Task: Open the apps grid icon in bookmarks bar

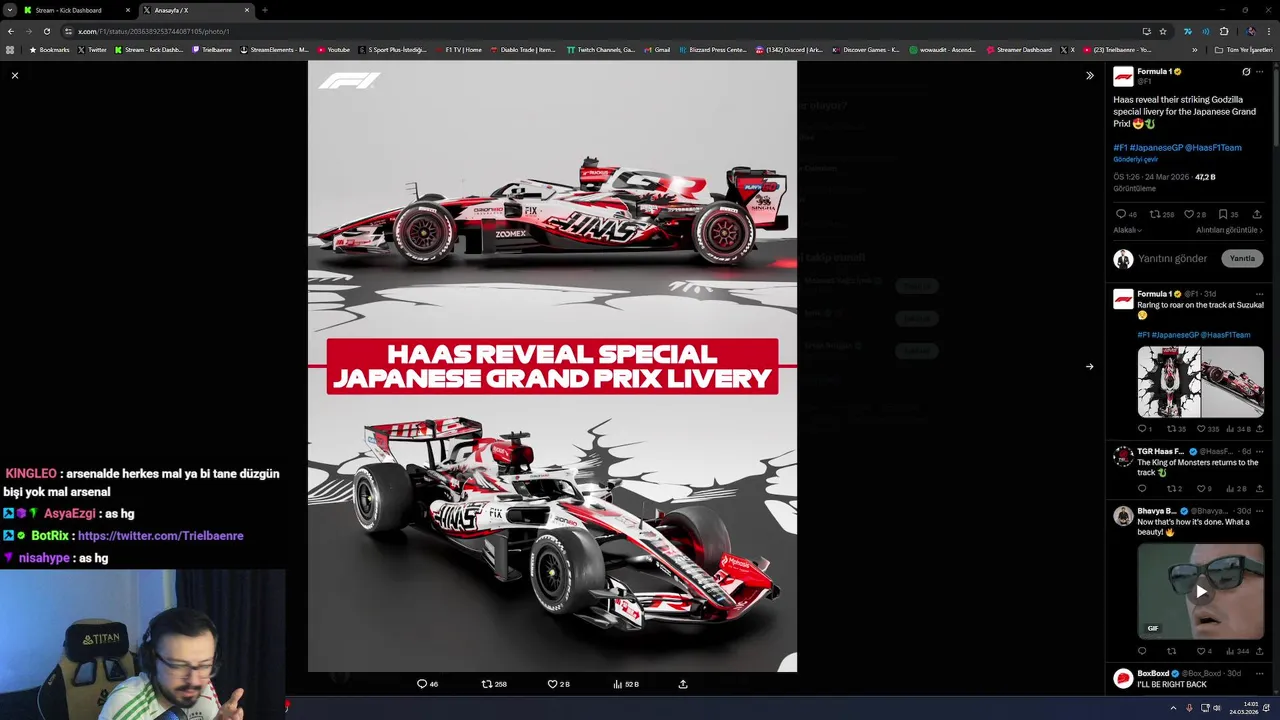Action: 10,50
